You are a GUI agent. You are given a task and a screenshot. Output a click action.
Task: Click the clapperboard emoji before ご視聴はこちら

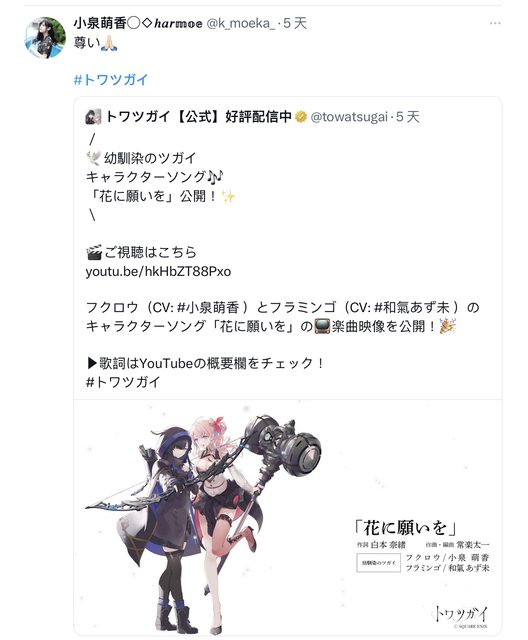[94, 252]
